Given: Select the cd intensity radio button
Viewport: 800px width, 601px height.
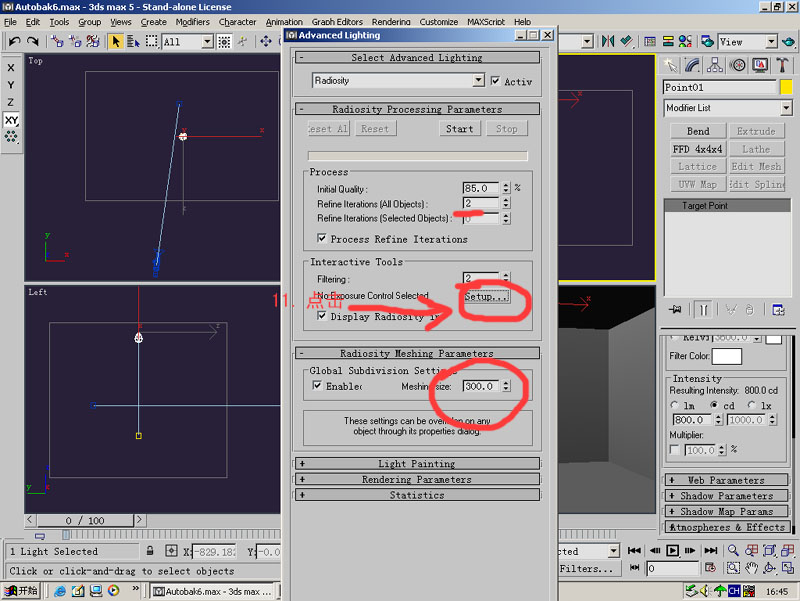Looking at the screenshot, I should [x=714, y=405].
